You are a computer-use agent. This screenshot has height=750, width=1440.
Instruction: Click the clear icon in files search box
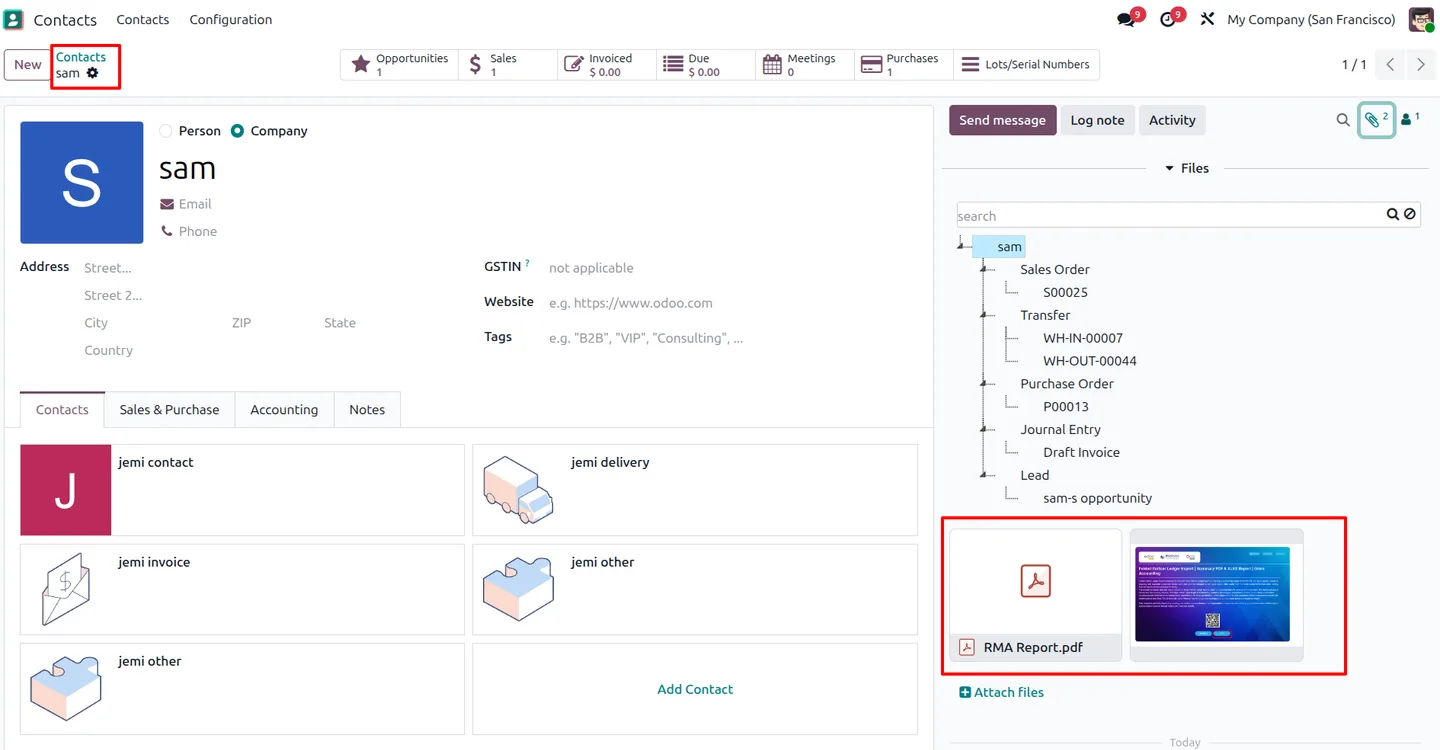click(1409, 214)
